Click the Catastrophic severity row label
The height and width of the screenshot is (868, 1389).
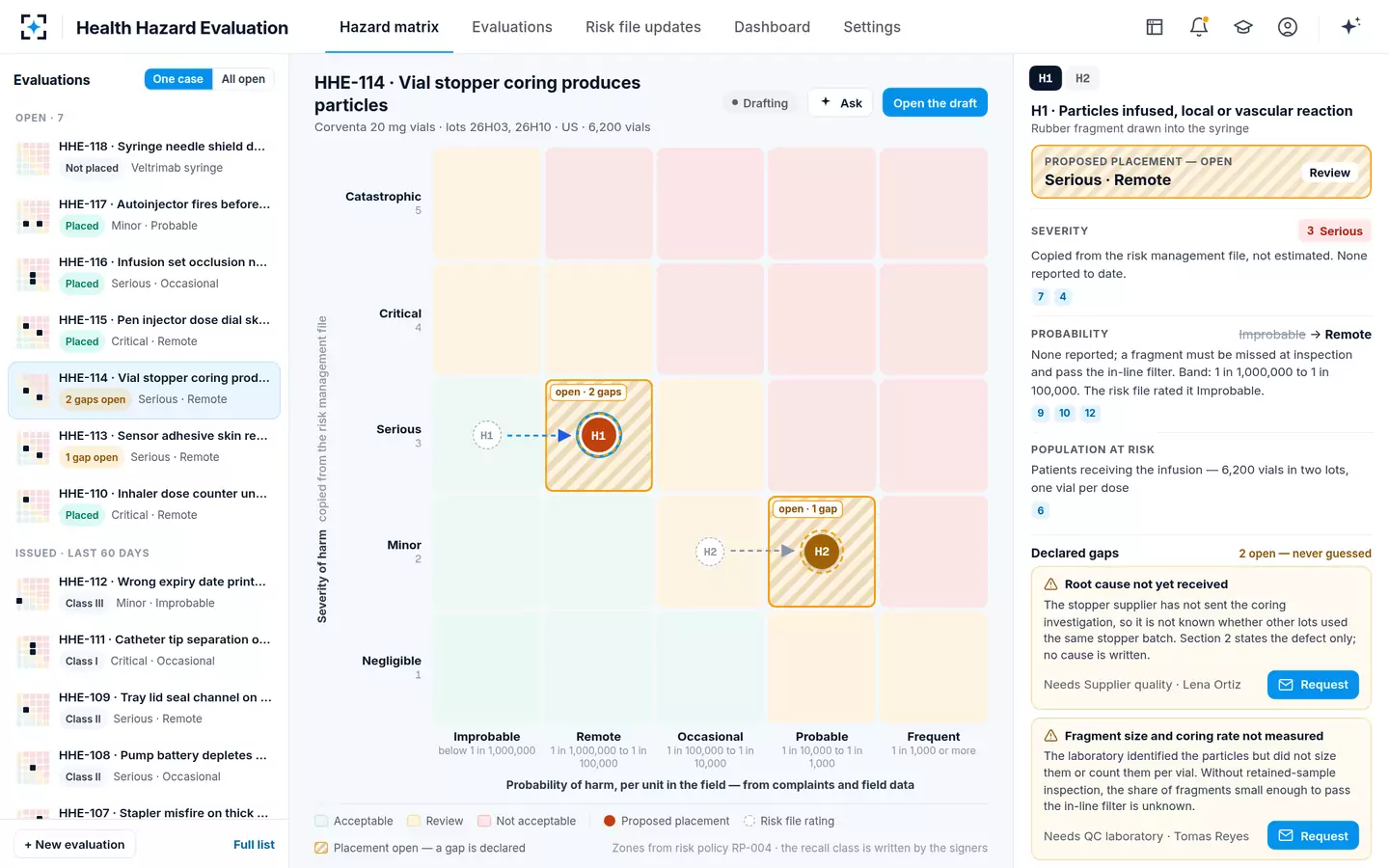click(383, 197)
